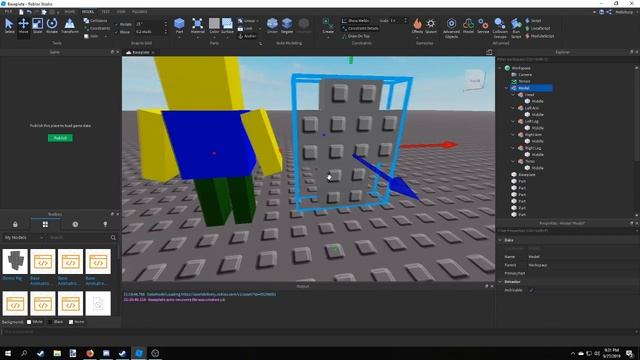
Task: Open the Toolbox Inventory grid tab
Action: click(x=45, y=224)
